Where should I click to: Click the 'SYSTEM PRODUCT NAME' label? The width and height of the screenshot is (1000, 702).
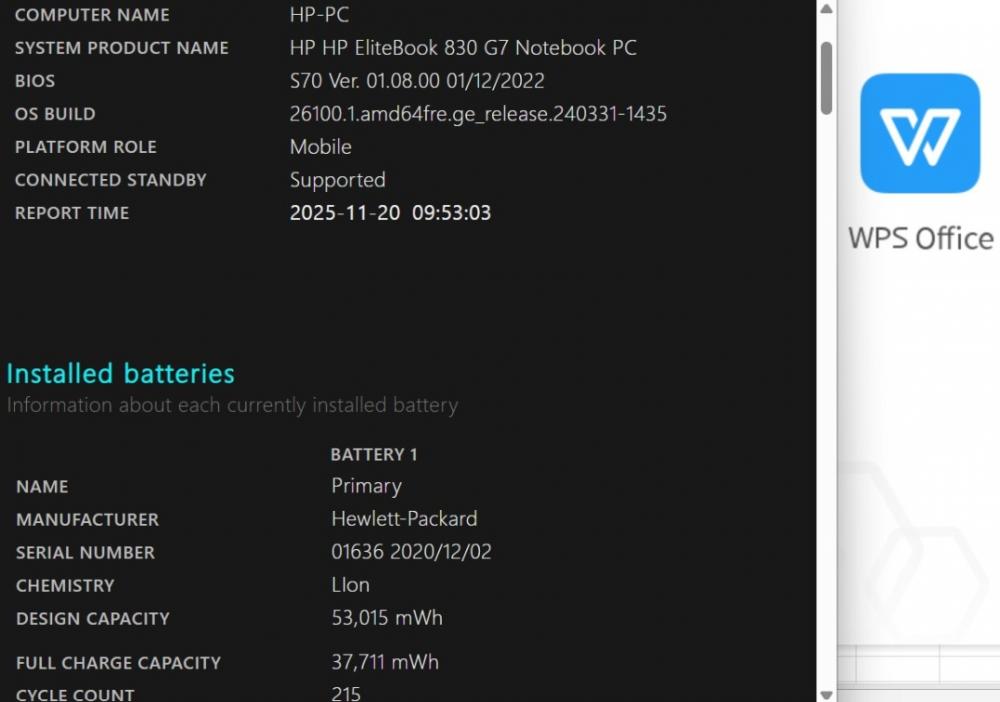(122, 48)
